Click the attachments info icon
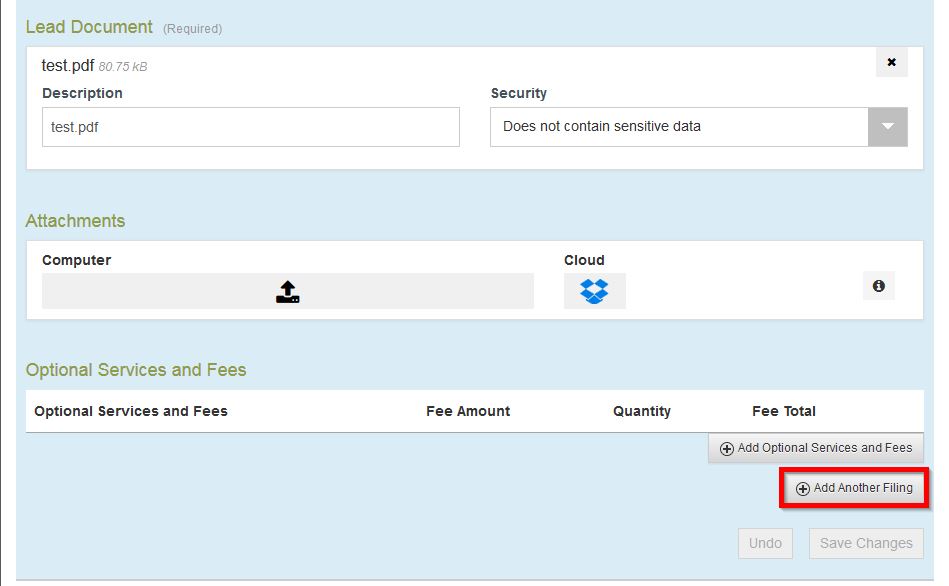Viewport: 949px width, 586px height. (878, 286)
